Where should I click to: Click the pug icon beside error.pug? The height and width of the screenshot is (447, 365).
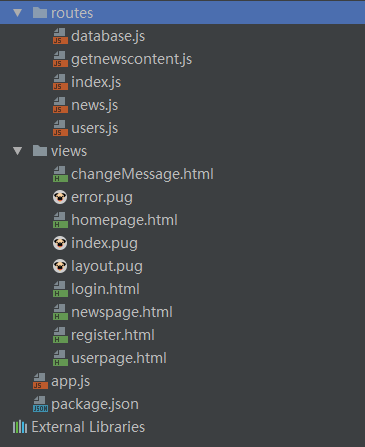pyautogui.click(x=60, y=197)
